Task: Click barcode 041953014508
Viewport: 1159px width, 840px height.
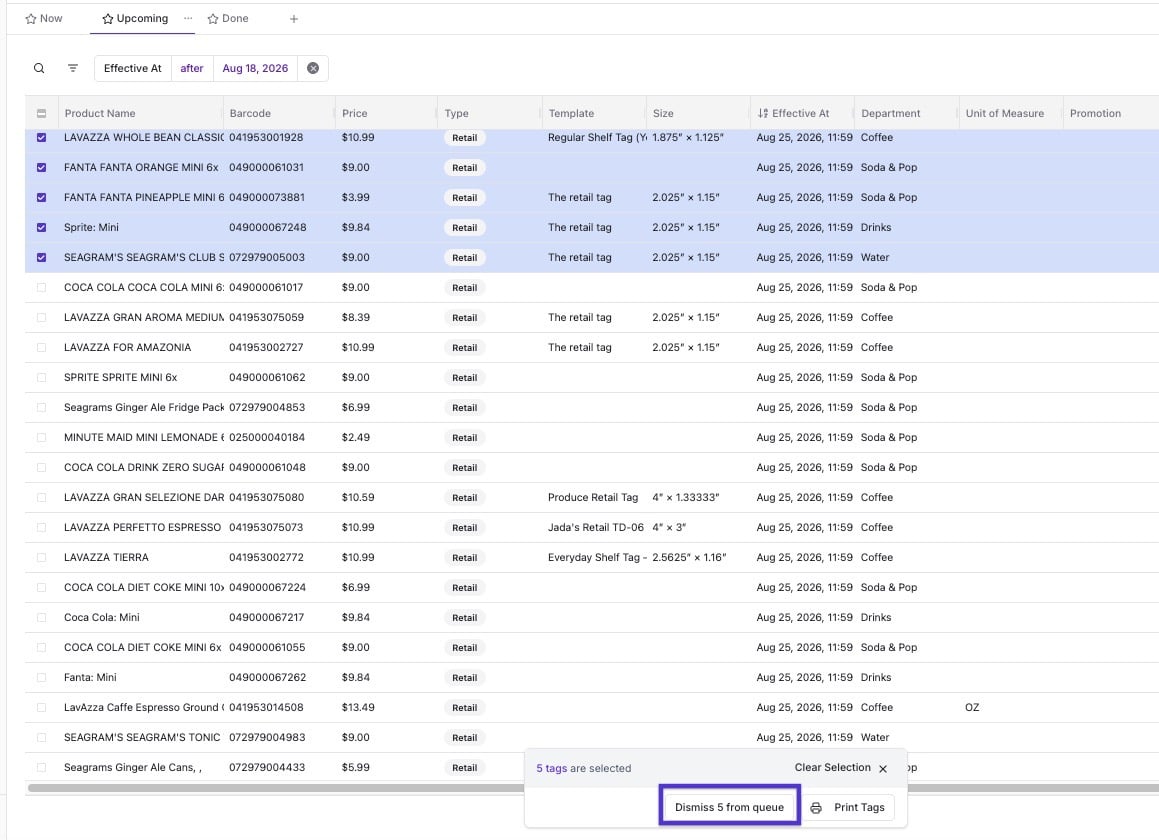Action: (266, 708)
